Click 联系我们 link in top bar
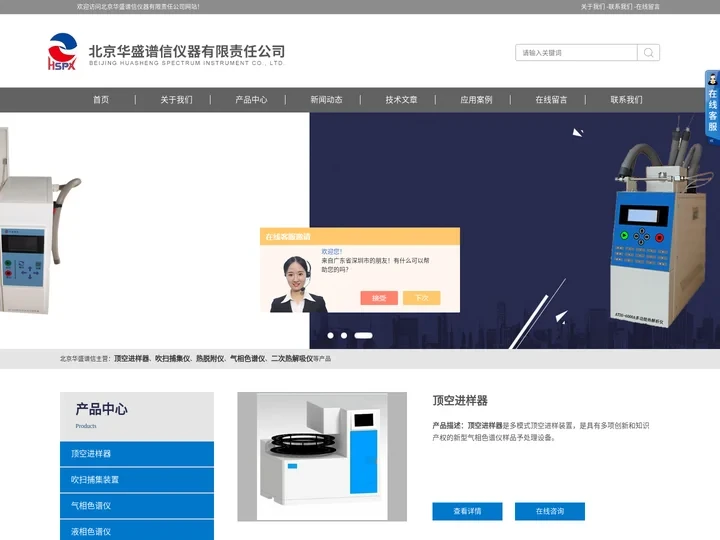Screen dimensions: 720x540 (620, 7)
